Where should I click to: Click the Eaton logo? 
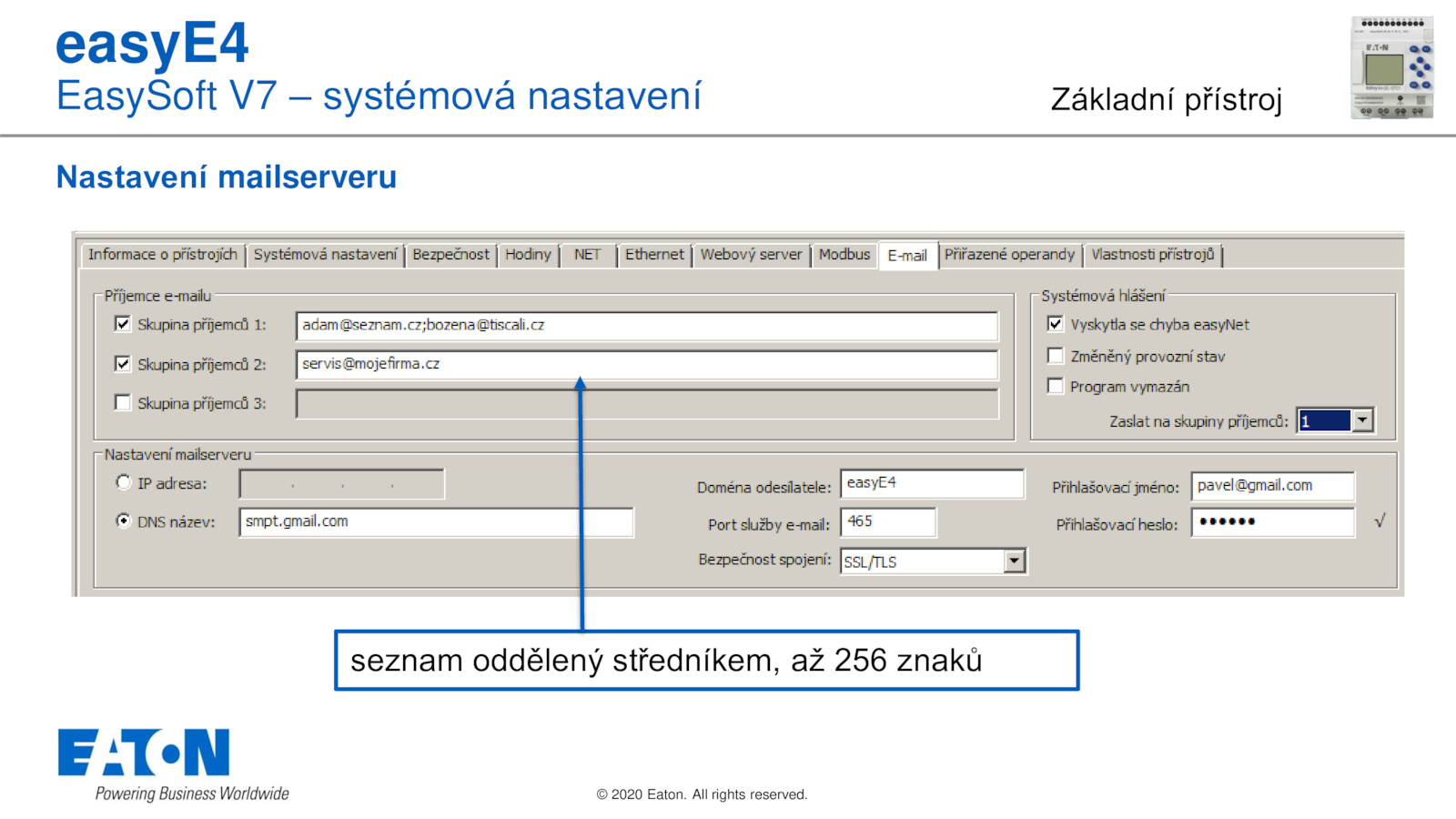(x=144, y=753)
